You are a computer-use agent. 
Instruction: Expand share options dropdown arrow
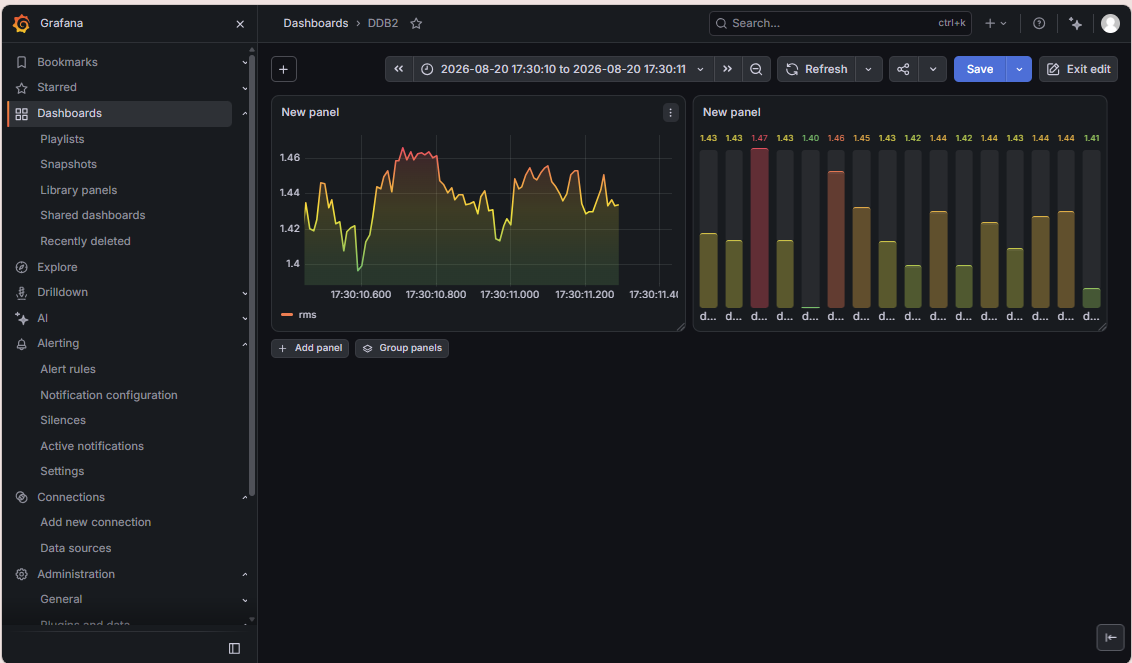[x=933, y=69]
